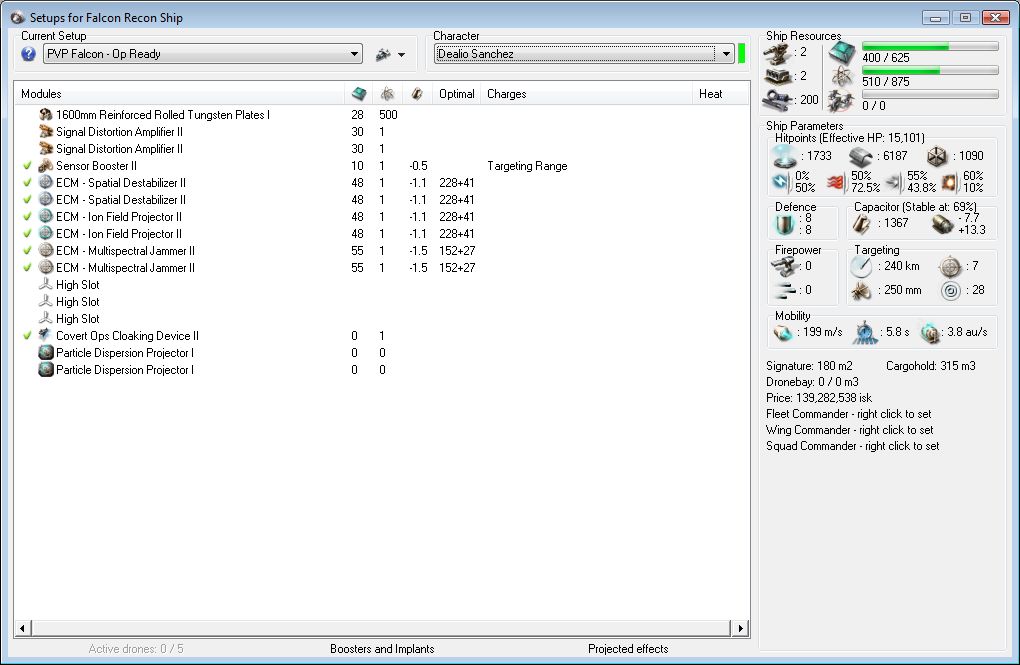Click the Signature: 180 m2 text
The width and height of the screenshot is (1020, 665).
[809, 366]
